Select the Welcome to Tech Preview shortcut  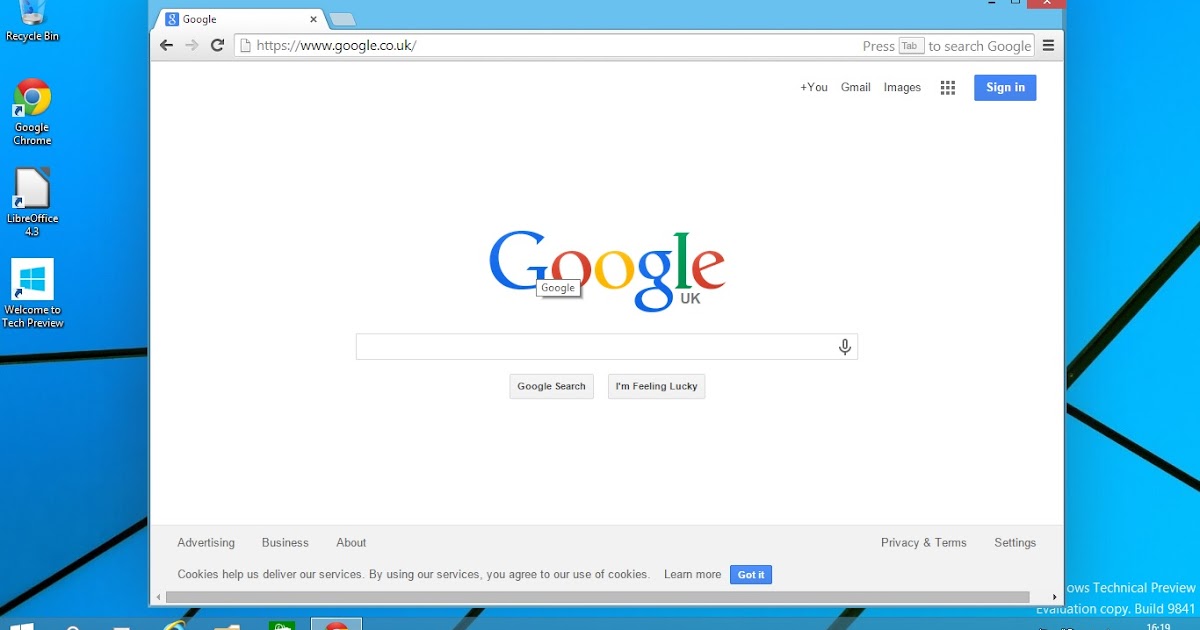(32, 294)
